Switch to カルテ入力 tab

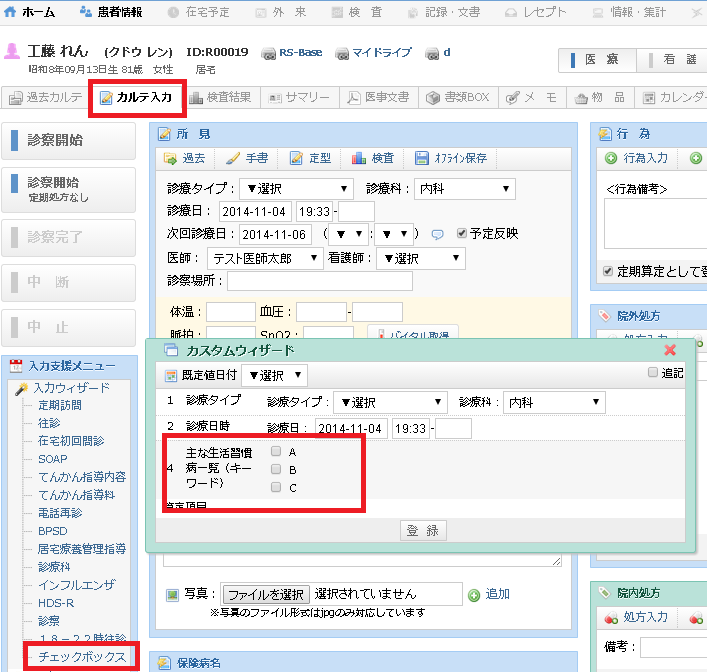coord(137,97)
